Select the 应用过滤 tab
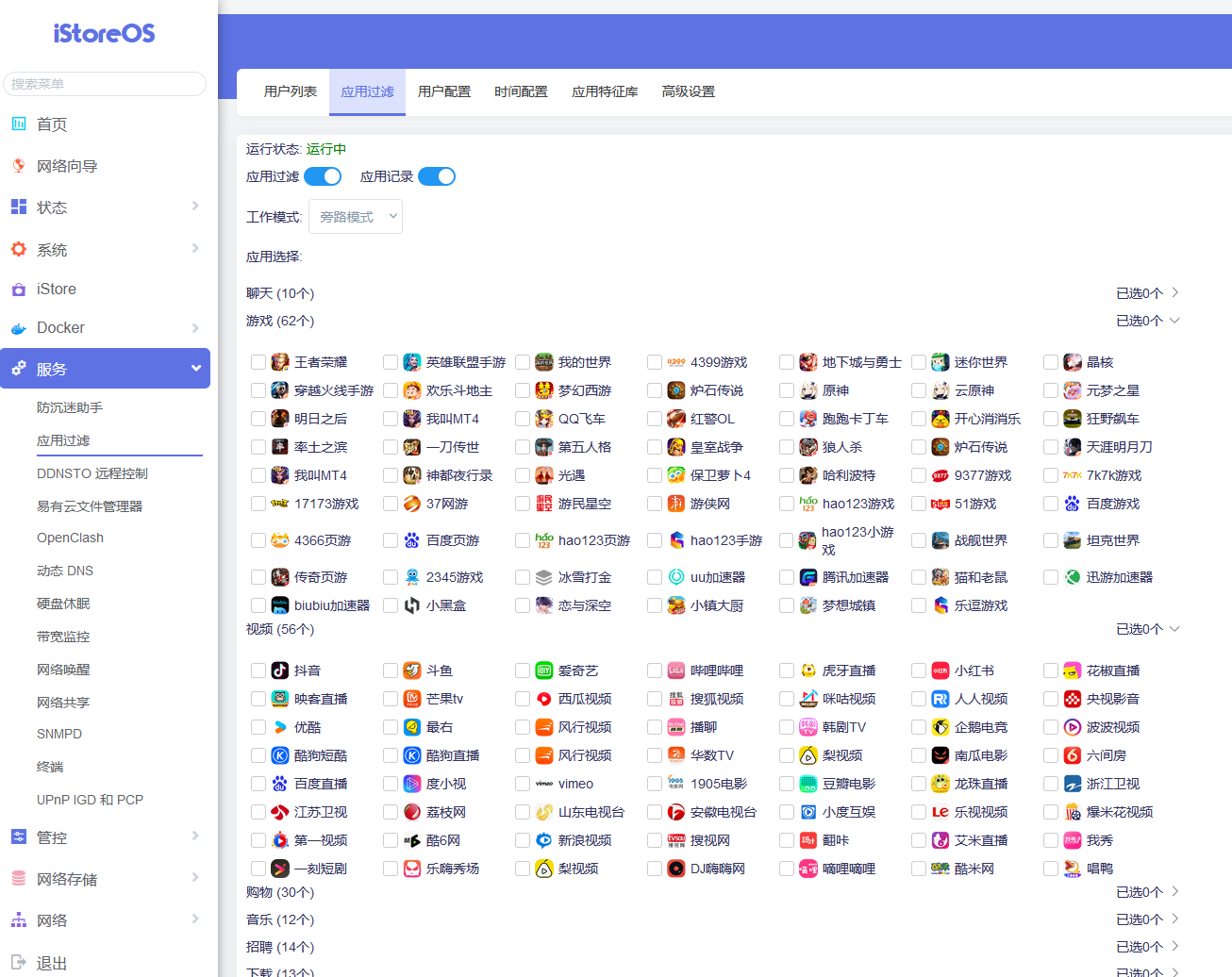The width and height of the screenshot is (1232, 977). pyautogui.click(x=367, y=91)
